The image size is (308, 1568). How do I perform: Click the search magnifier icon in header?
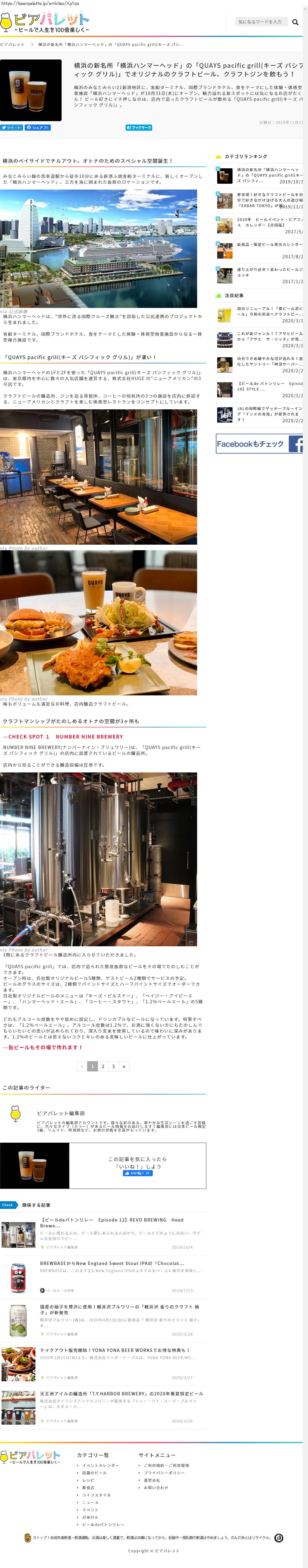click(x=295, y=22)
